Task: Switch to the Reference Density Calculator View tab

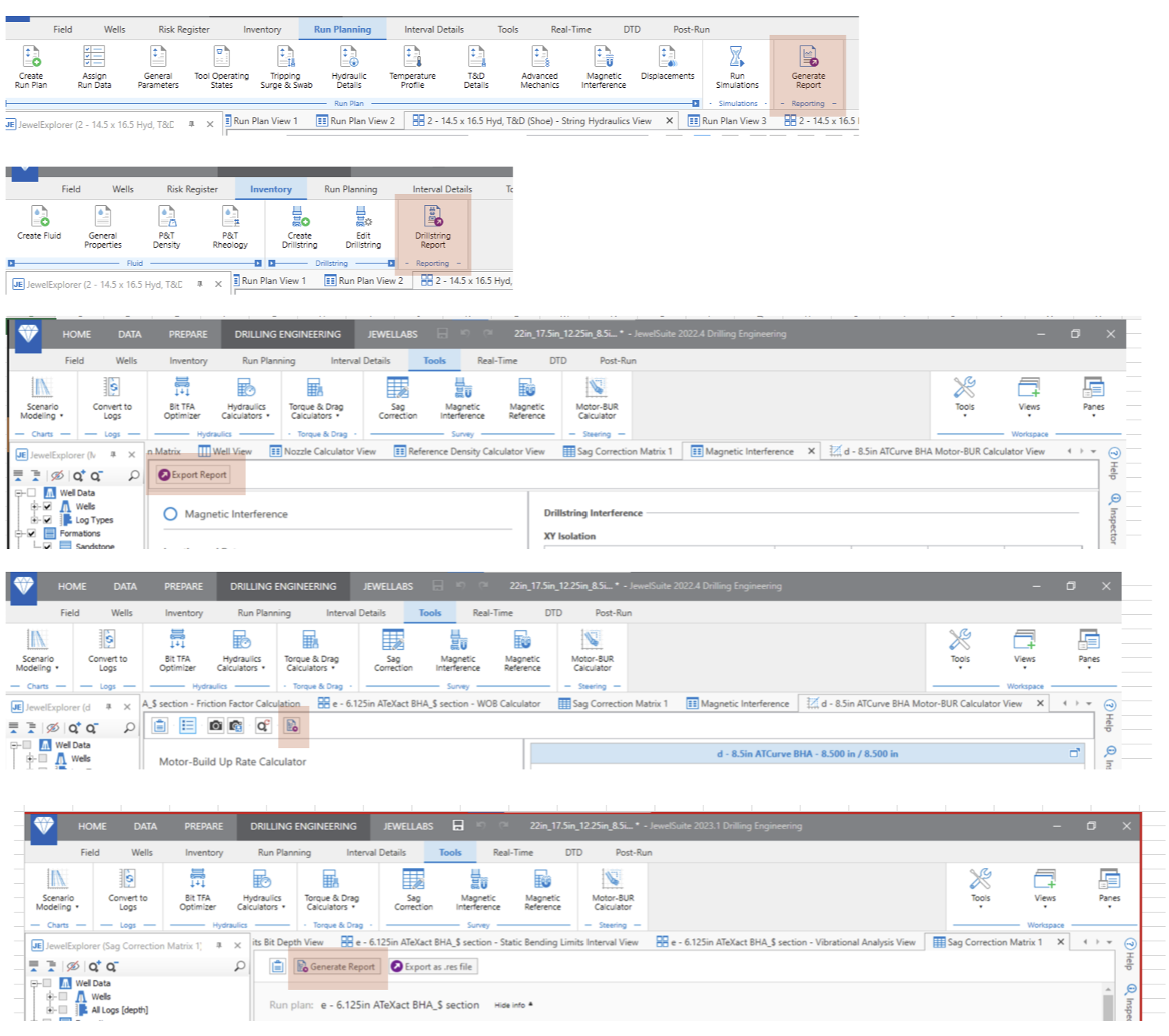Action: pos(469,451)
